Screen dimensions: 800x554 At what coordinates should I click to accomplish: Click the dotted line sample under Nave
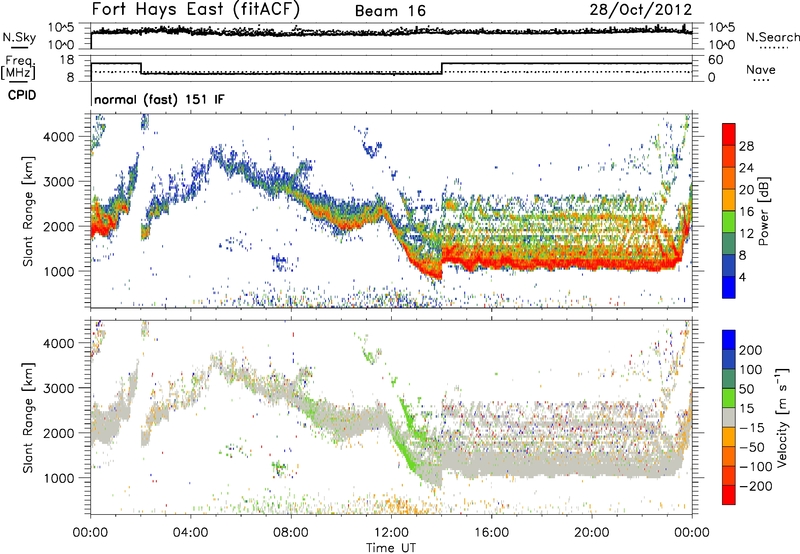[x=761, y=81]
